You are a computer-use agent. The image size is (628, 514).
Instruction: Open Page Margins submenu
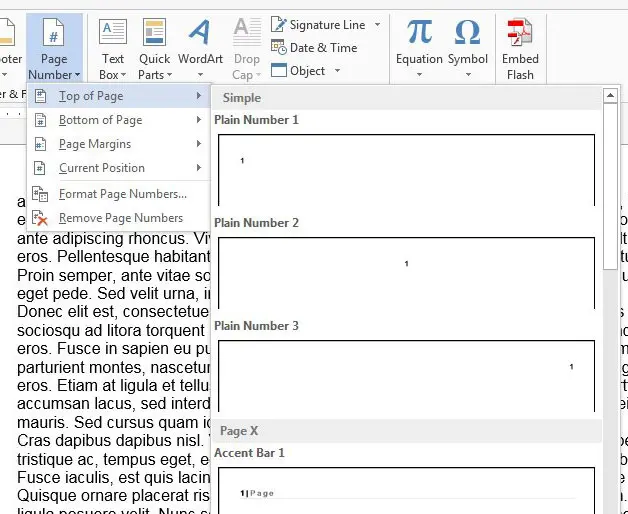click(95, 144)
